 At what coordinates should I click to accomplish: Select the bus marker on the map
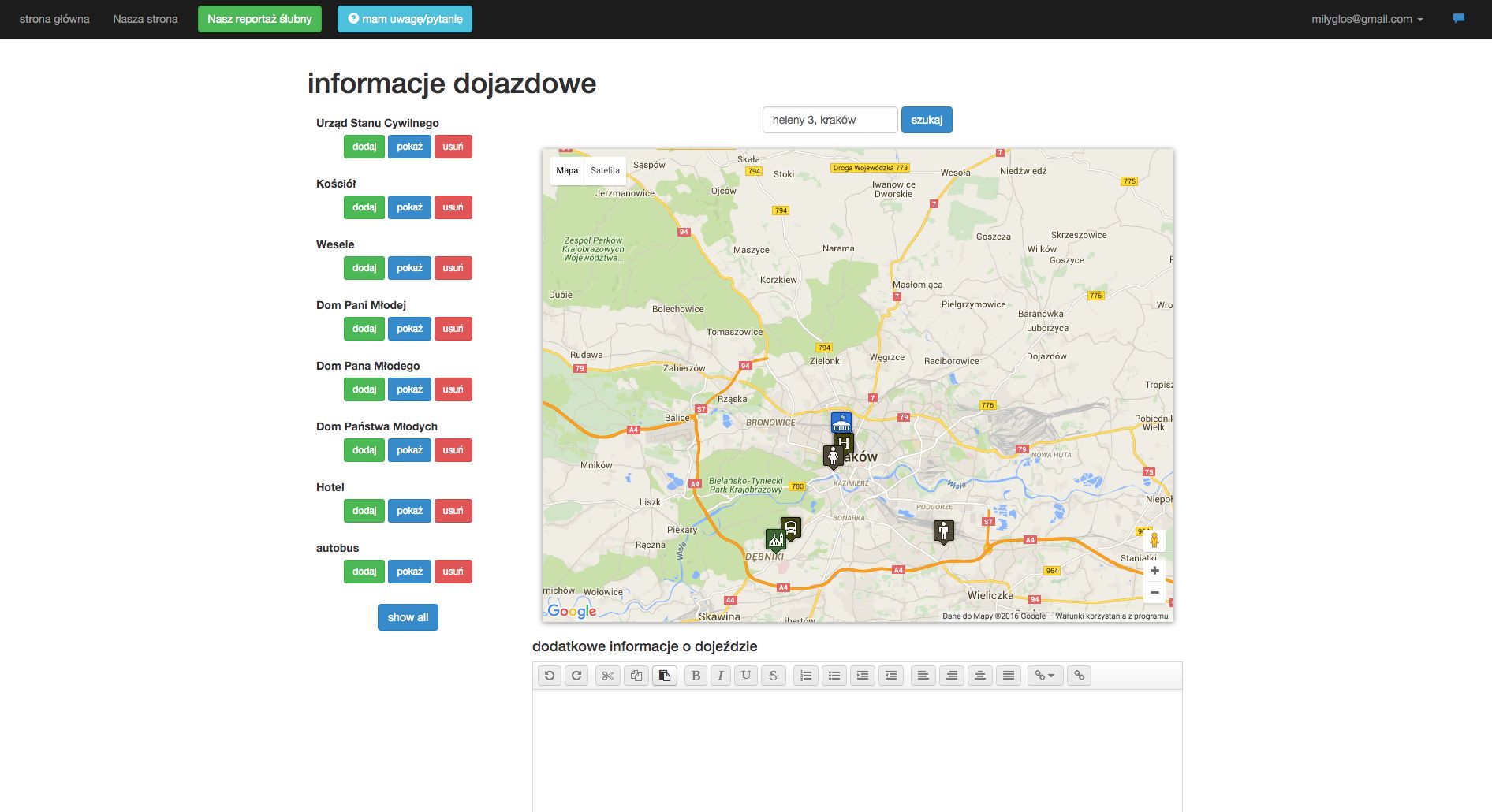point(791,527)
